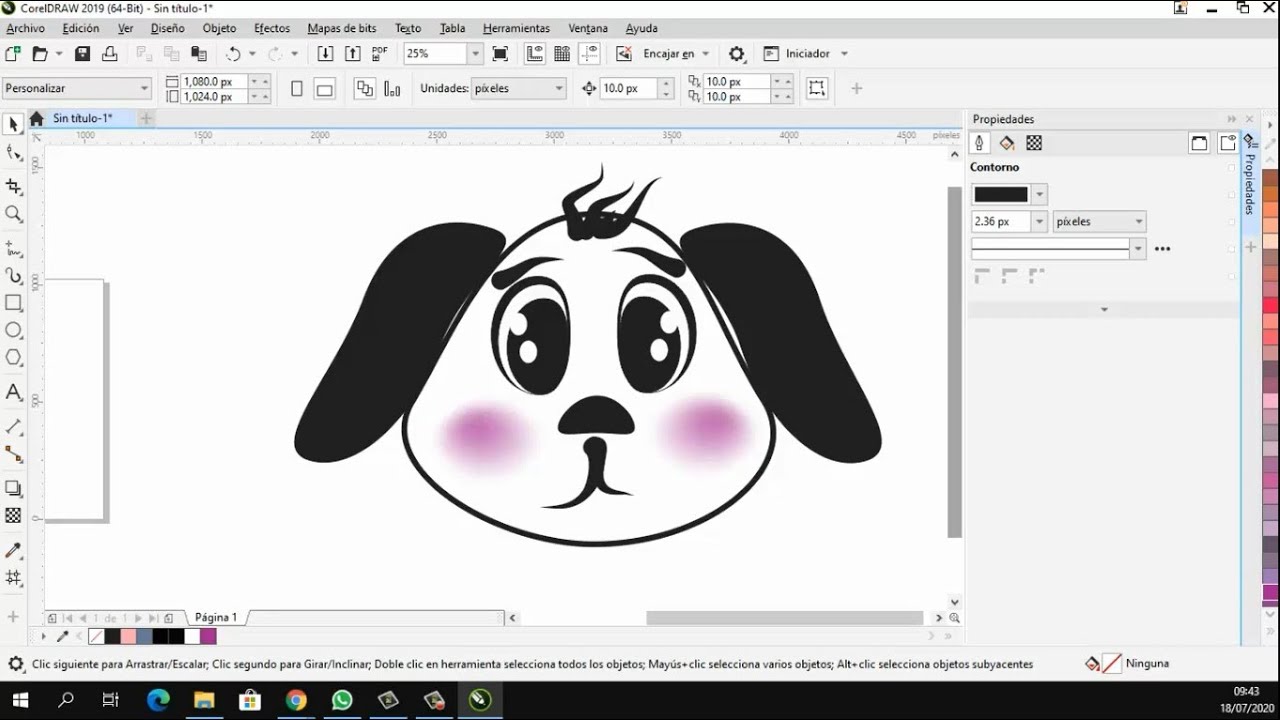1280x720 pixels.
Task: Select the no-color swatch in document palette
Action: click(96, 636)
